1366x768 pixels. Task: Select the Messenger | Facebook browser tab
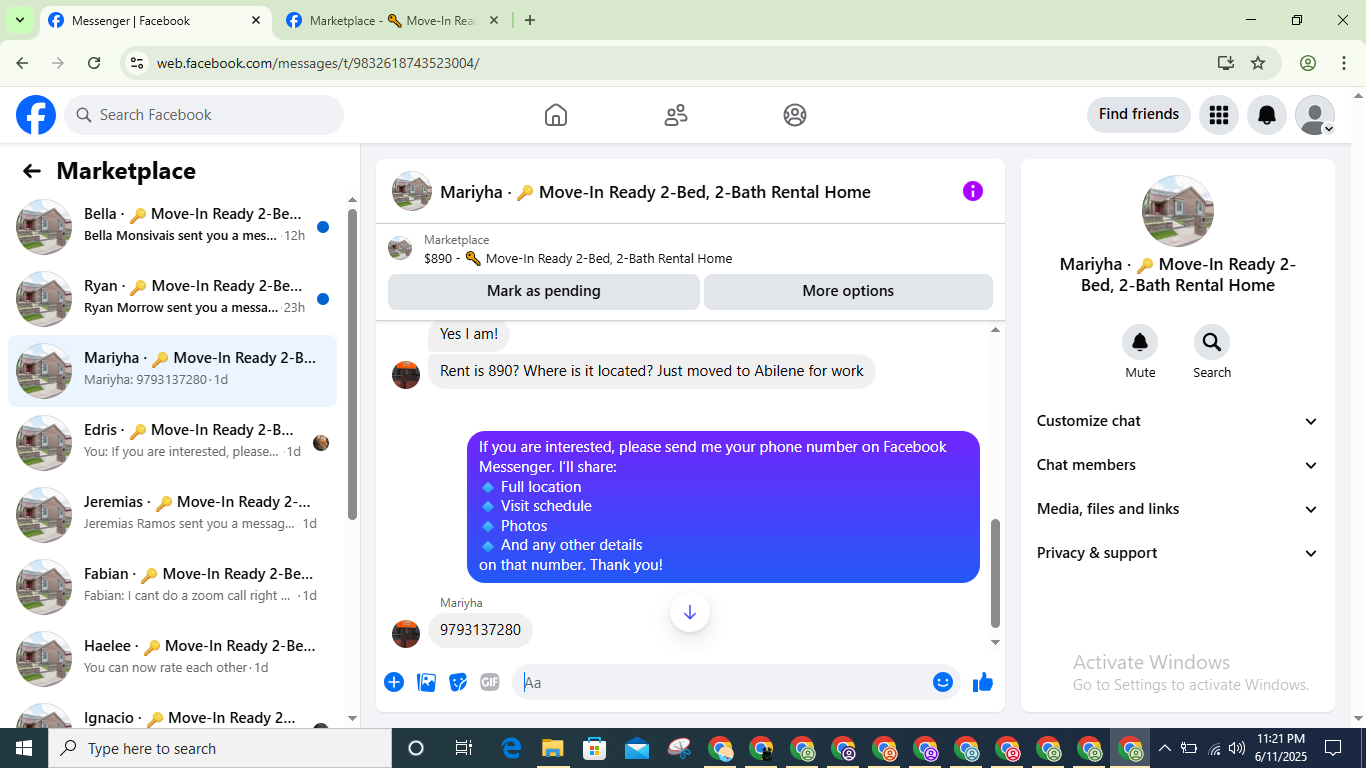[155, 20]
